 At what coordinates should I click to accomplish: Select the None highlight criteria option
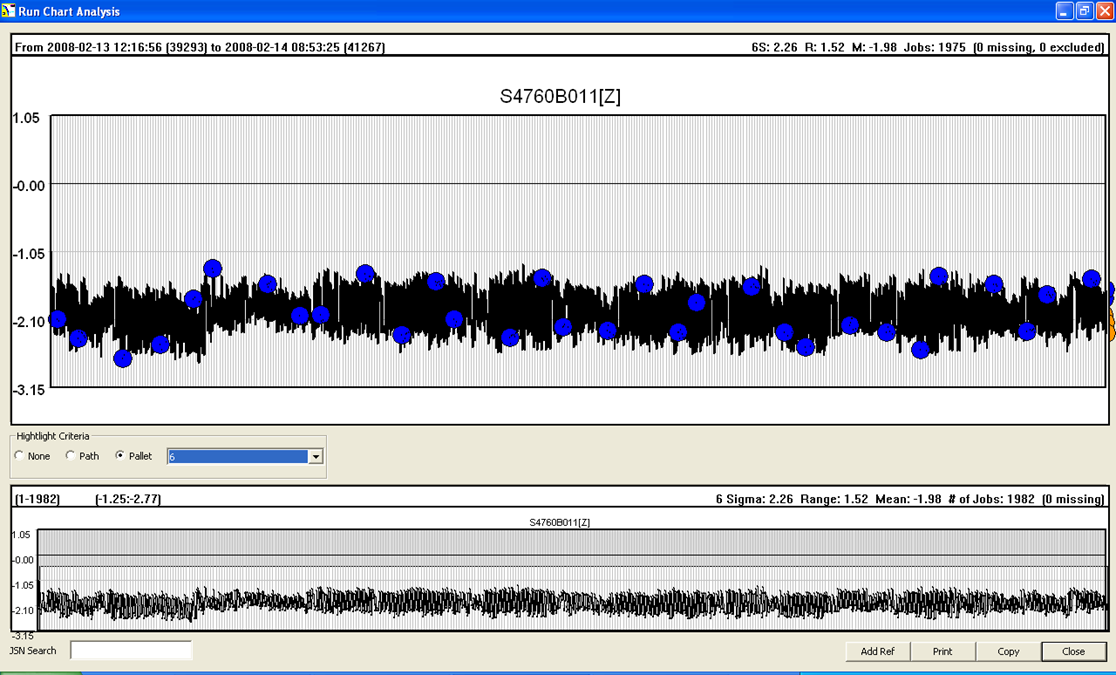coord(18,456)
